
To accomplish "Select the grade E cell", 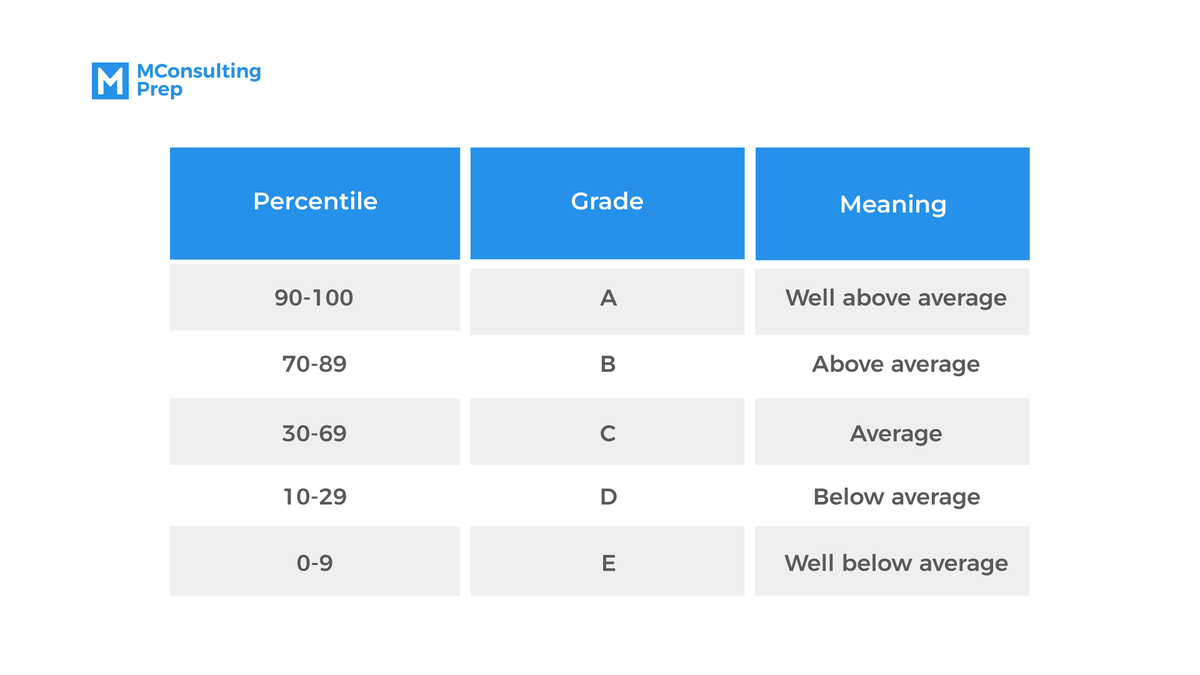I will pos(607,562).
